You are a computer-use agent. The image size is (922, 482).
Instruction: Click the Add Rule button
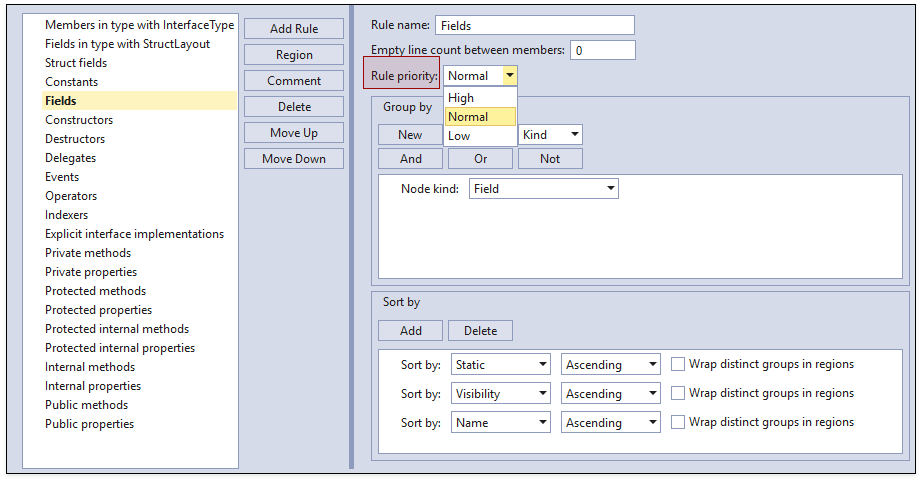[x=294, y=29]
